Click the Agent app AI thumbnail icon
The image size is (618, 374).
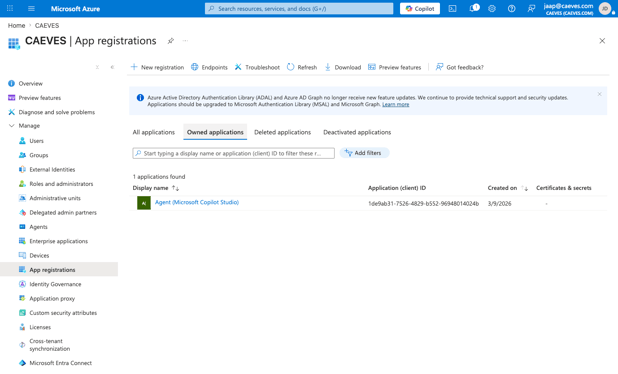143,203
